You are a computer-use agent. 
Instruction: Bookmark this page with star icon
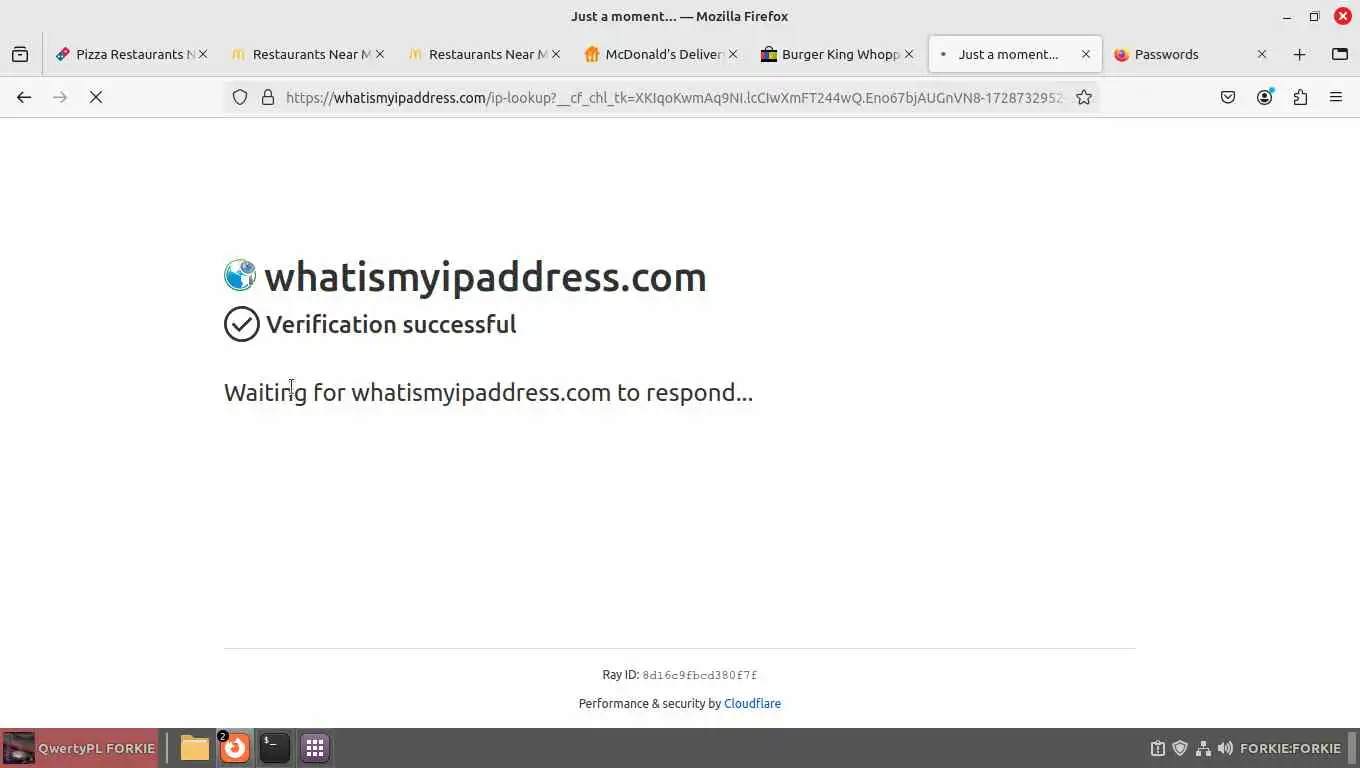tap(1084, 97)
